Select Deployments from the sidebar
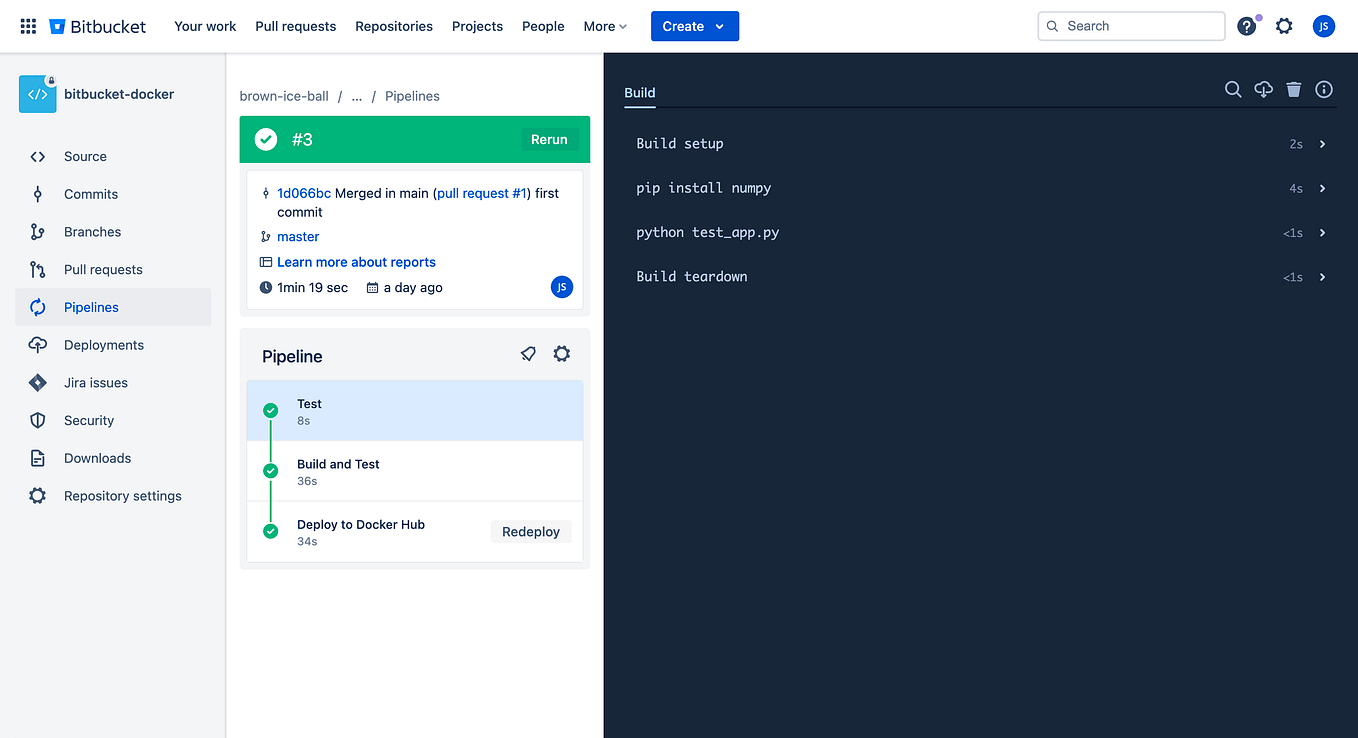The height and width of the screenshot is (738, 1358). 101,344
